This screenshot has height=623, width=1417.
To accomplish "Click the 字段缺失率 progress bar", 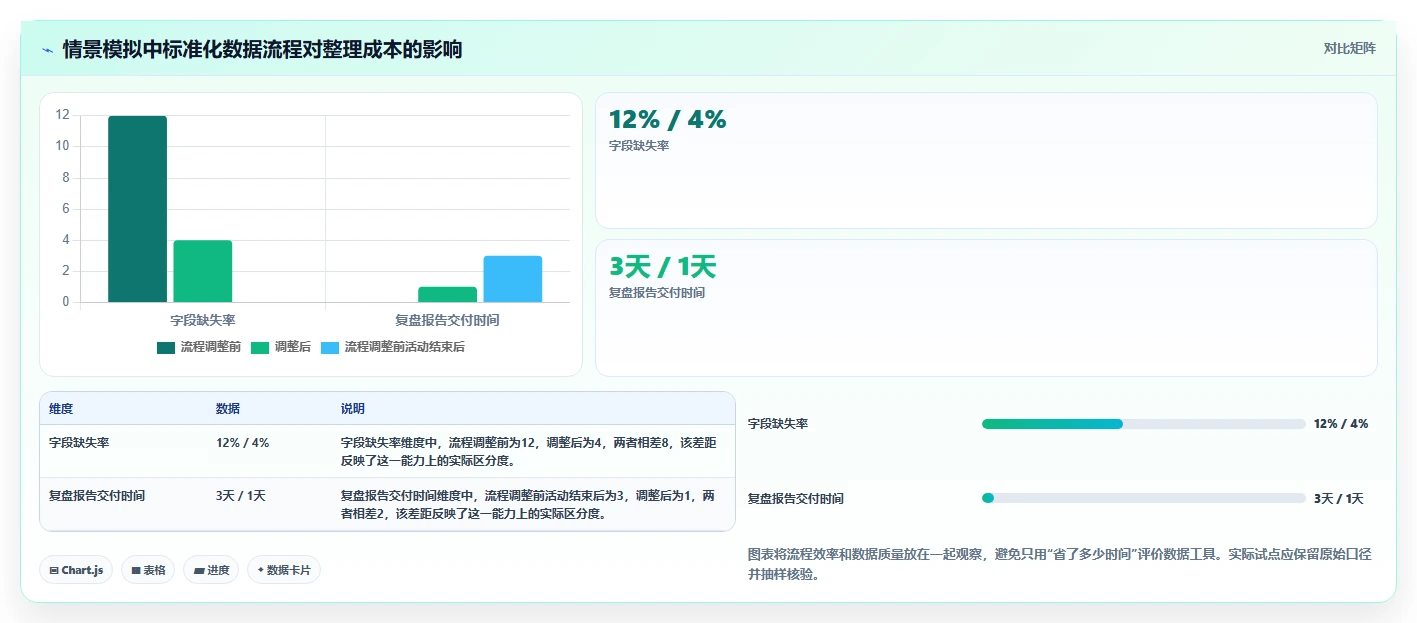I will [x=1144, y=424].
